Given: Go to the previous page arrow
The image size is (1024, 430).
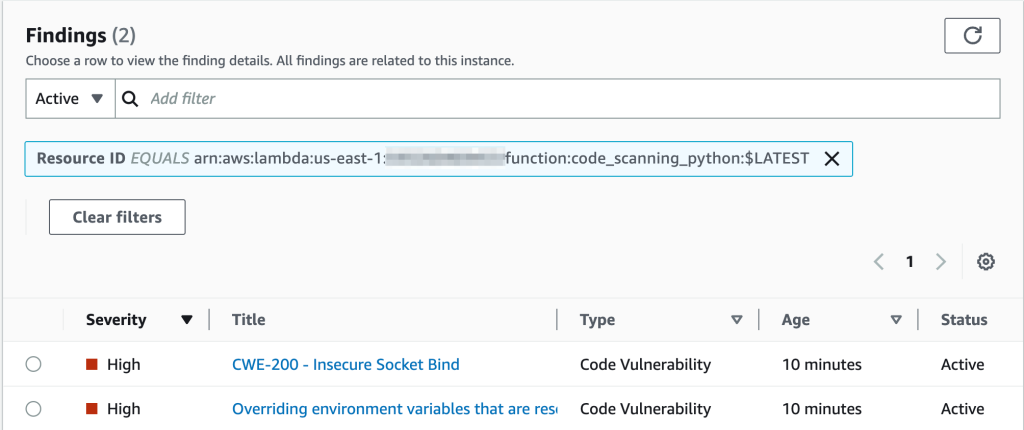Looking at the screenshot, I should pyautogui.click(x=879, y=262).
